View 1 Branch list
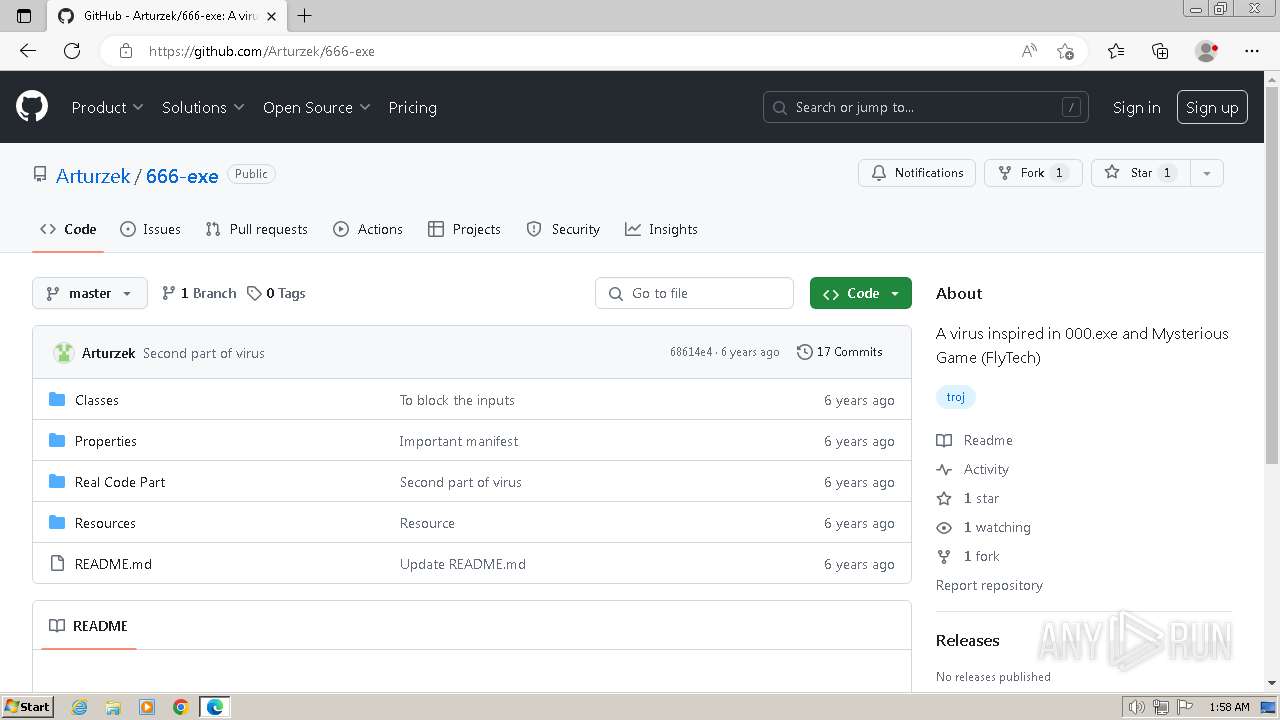 tap(199, 293)
